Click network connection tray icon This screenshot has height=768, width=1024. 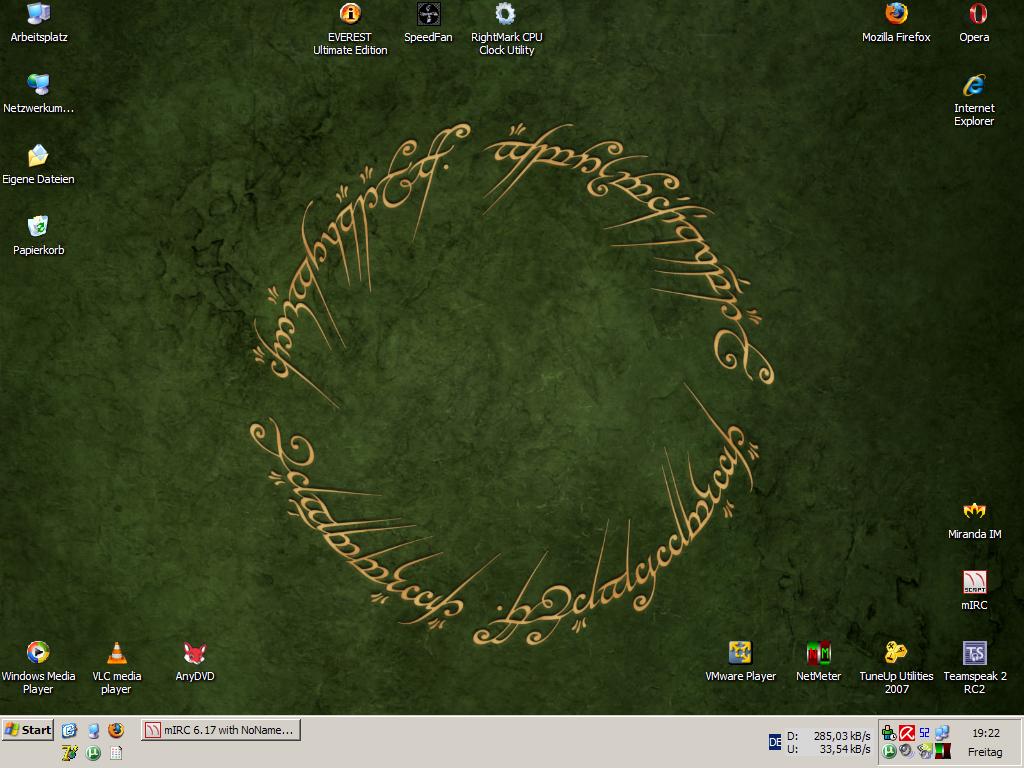click(x=942, y=733)
